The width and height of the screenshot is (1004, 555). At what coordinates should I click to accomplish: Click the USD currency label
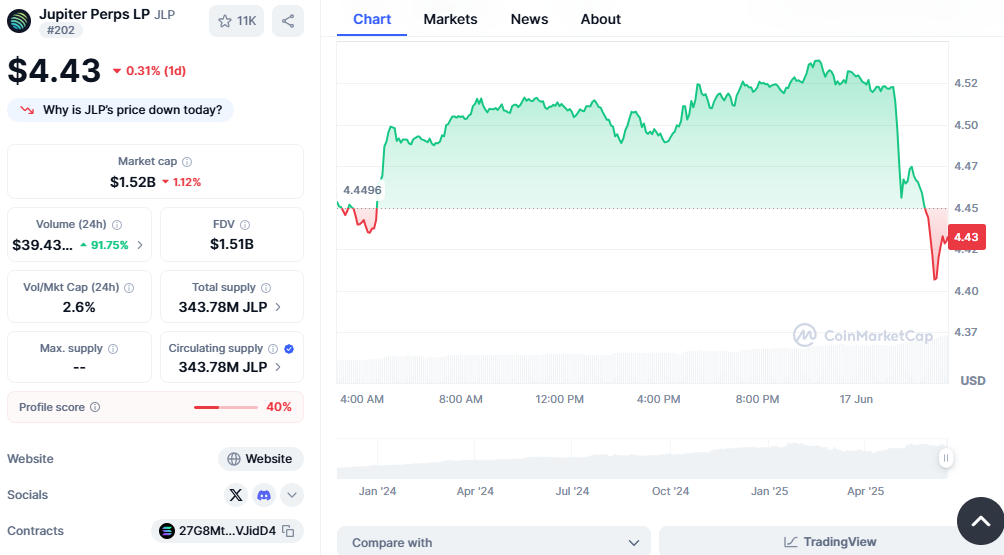point(973,381)
